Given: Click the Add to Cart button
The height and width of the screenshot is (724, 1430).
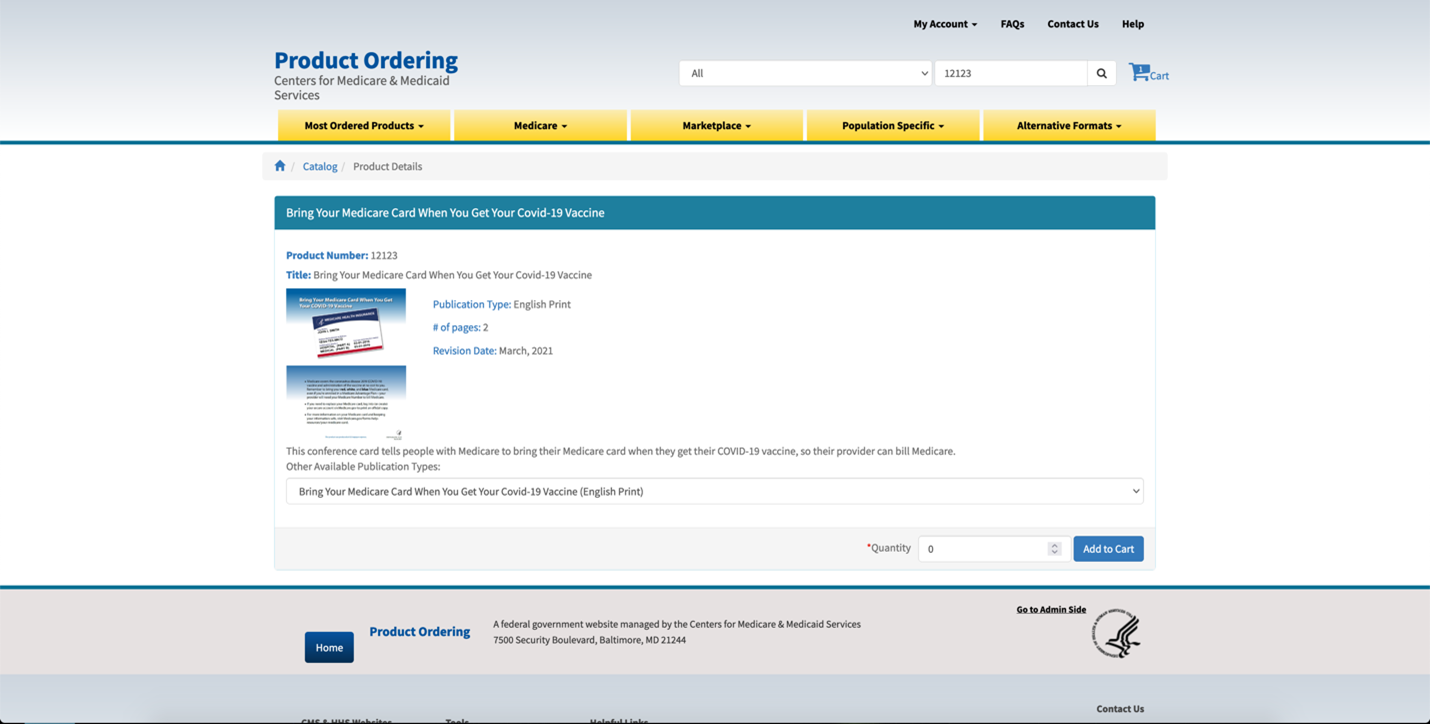Looking at the screenshot, I should [1108, 549].
